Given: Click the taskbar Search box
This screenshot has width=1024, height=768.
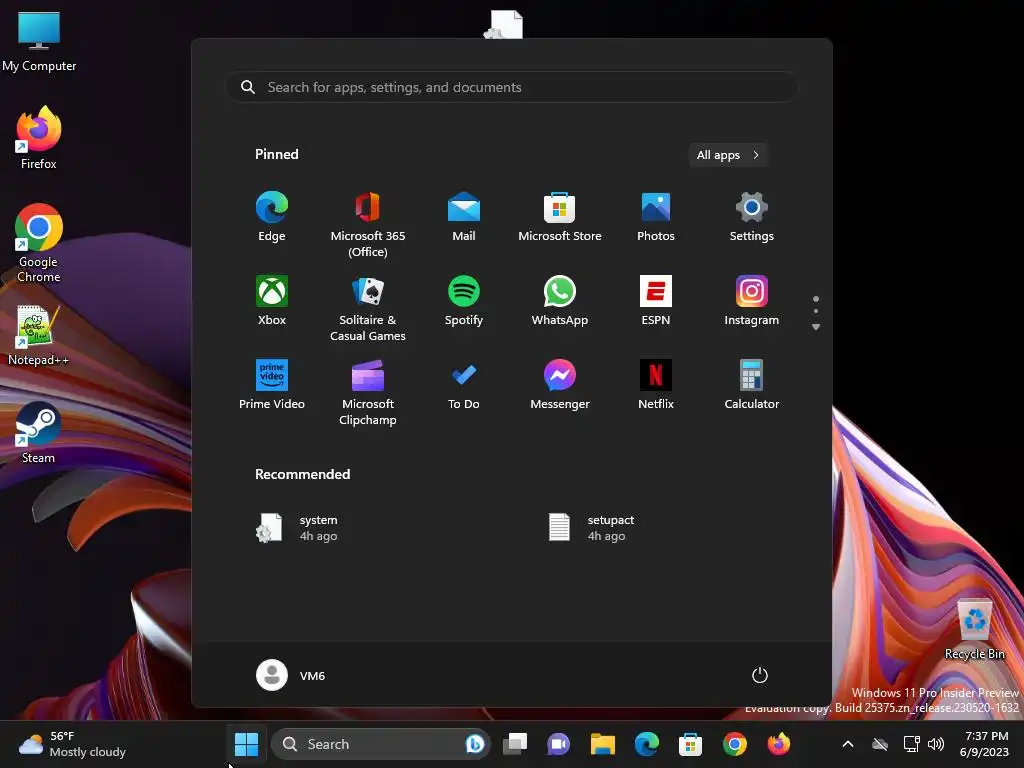Looking at the screenshot, I should click(380, 744).
